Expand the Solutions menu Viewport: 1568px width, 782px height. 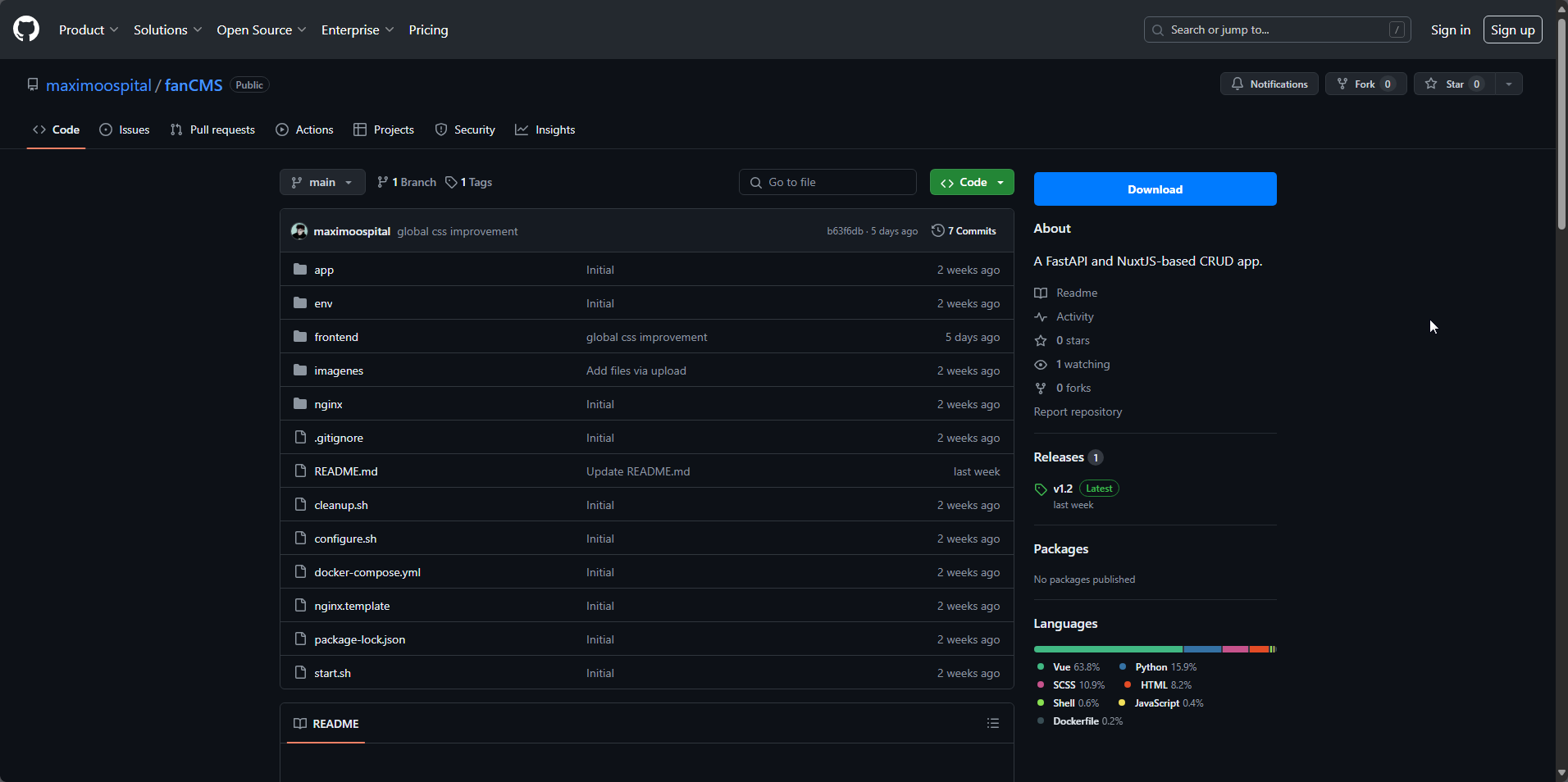click(x=167, y=30)
